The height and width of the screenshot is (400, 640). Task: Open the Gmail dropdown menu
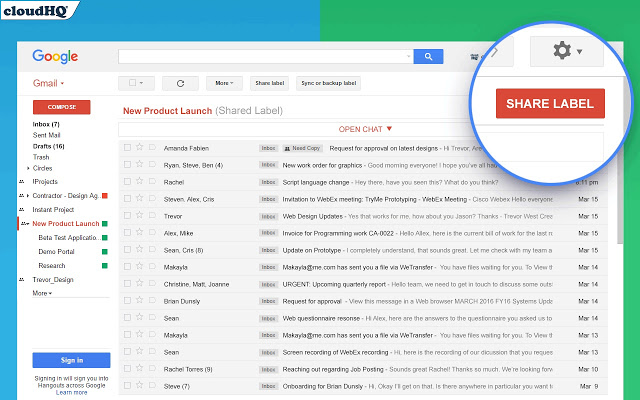pos(49,83)
